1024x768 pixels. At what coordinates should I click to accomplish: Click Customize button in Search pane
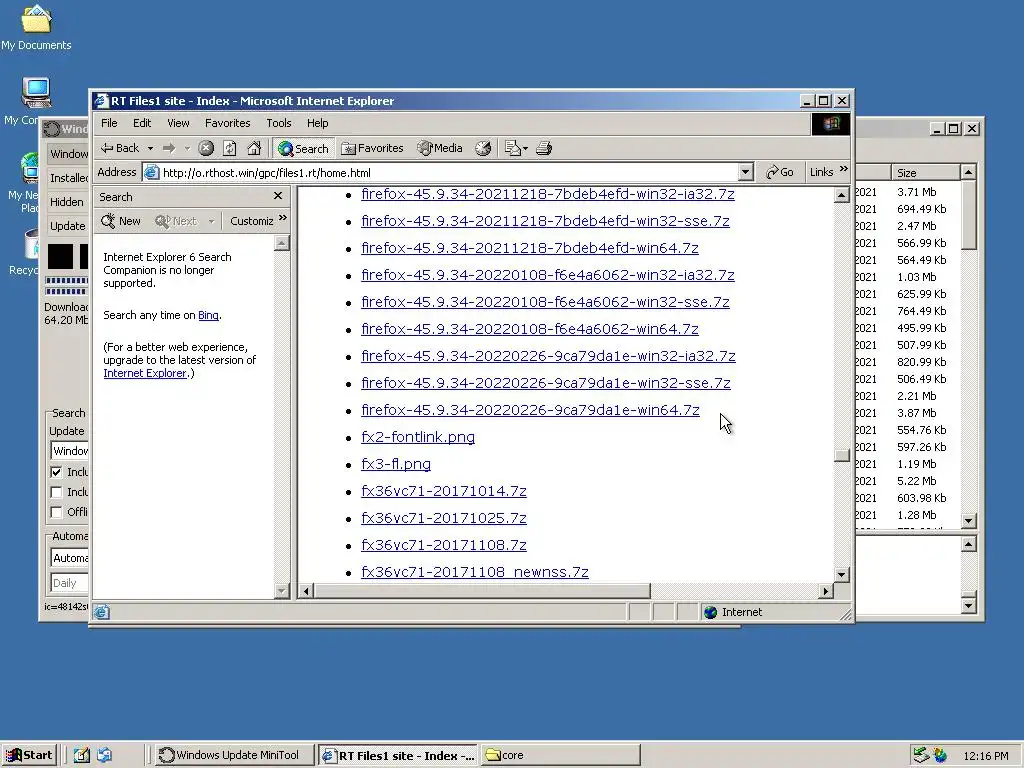click(251, 221)
